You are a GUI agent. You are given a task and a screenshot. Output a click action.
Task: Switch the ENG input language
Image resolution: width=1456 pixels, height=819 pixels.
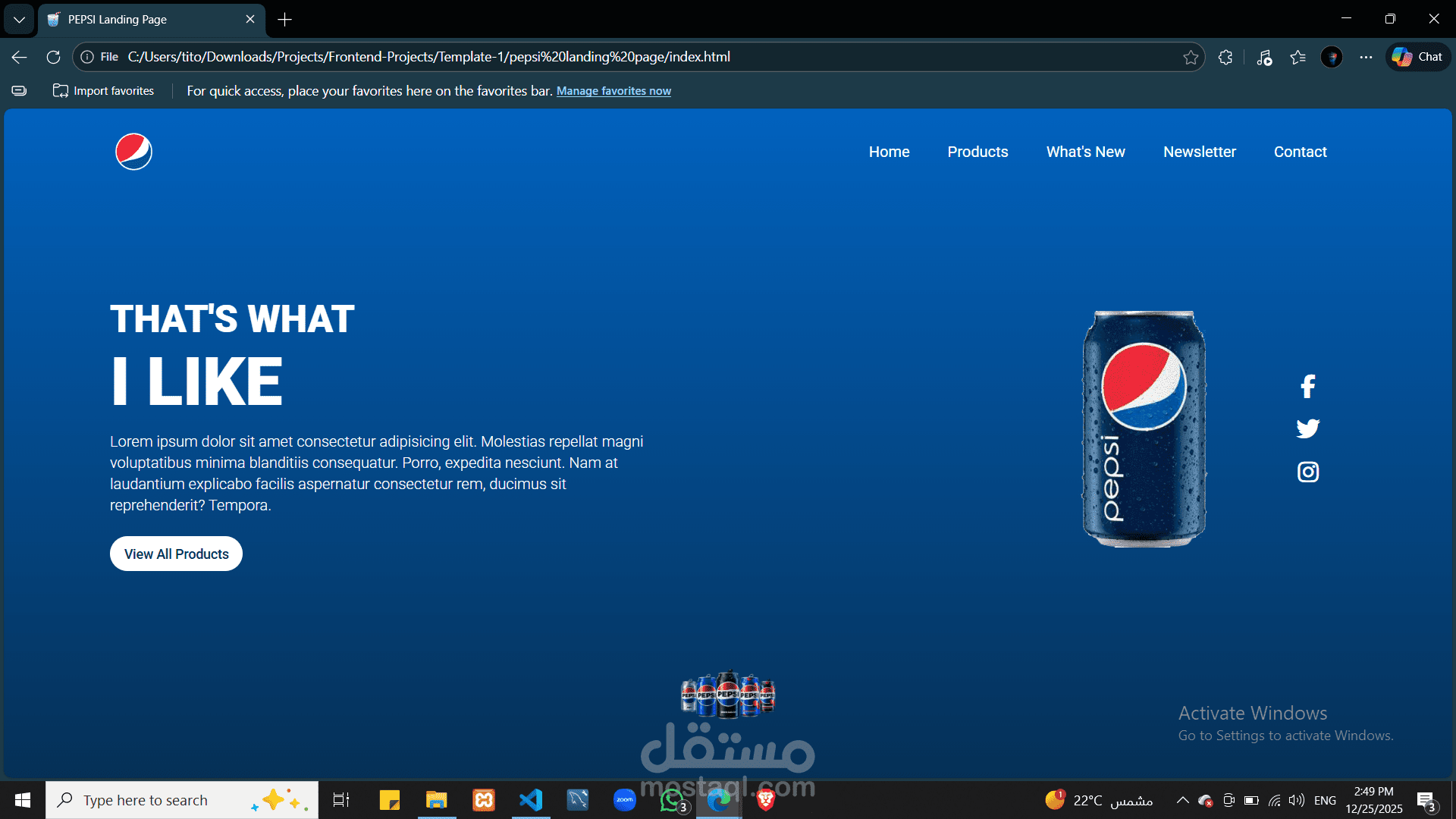pyautogui.click(x=1325, y=800)
